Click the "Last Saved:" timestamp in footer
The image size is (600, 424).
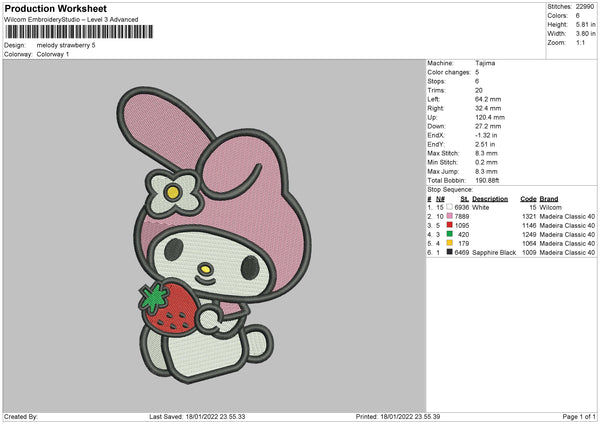[197, 417]
